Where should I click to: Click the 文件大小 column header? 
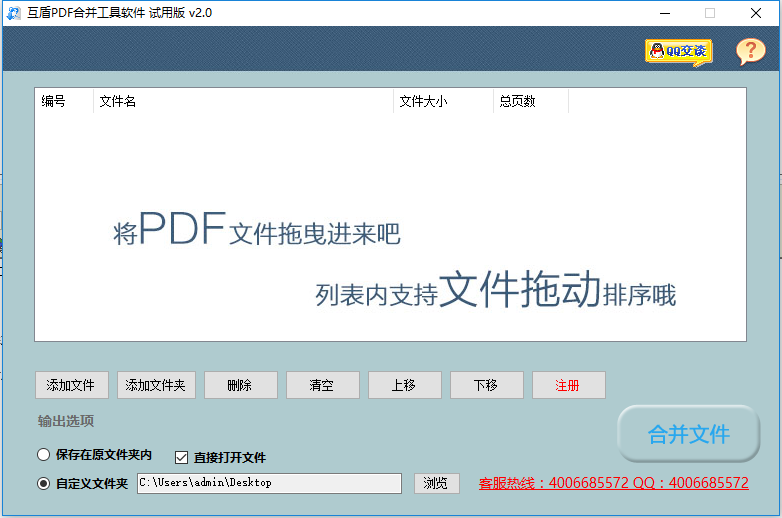click(443, 101)
